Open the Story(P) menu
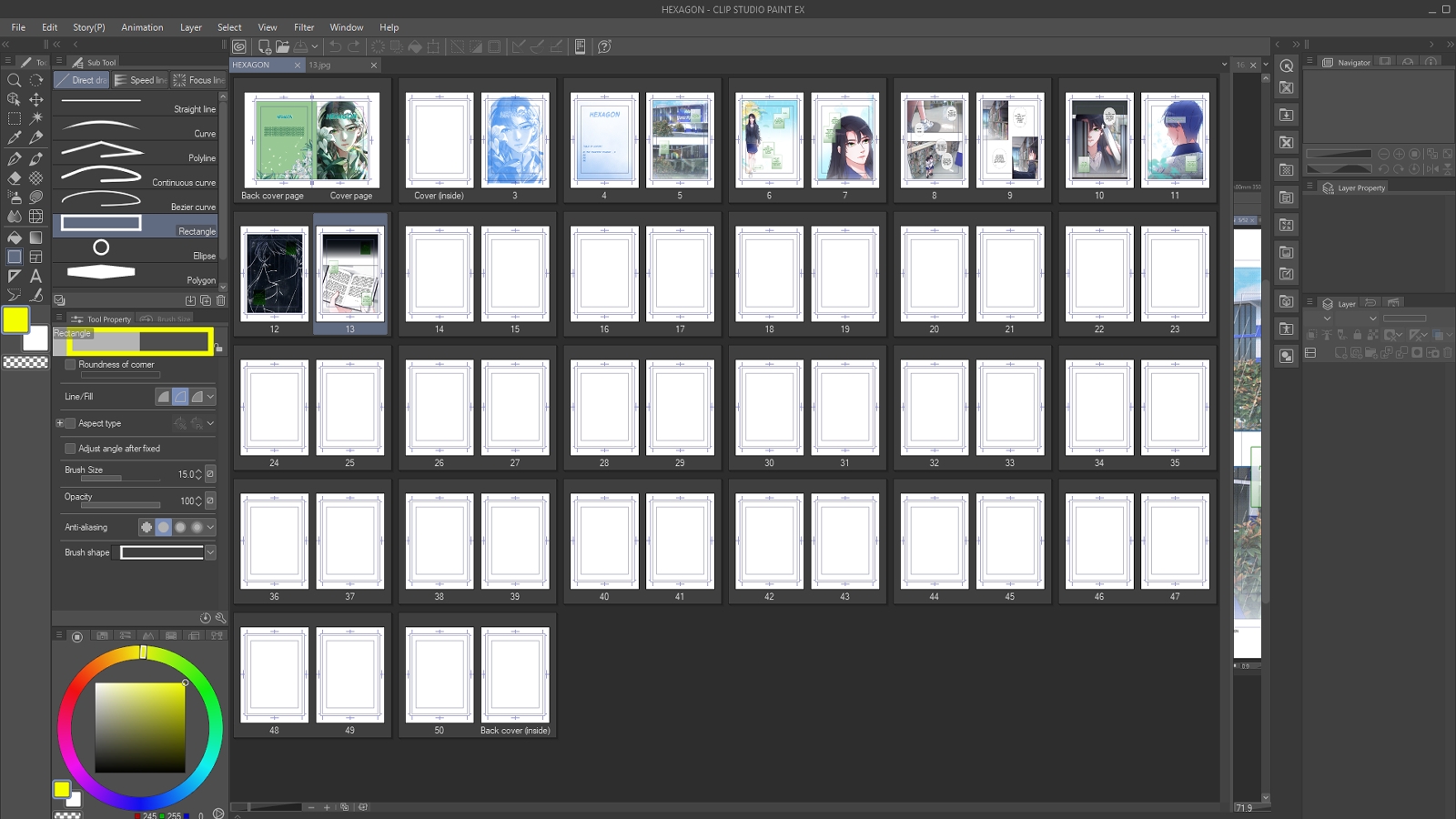 (x=88, y=27)
